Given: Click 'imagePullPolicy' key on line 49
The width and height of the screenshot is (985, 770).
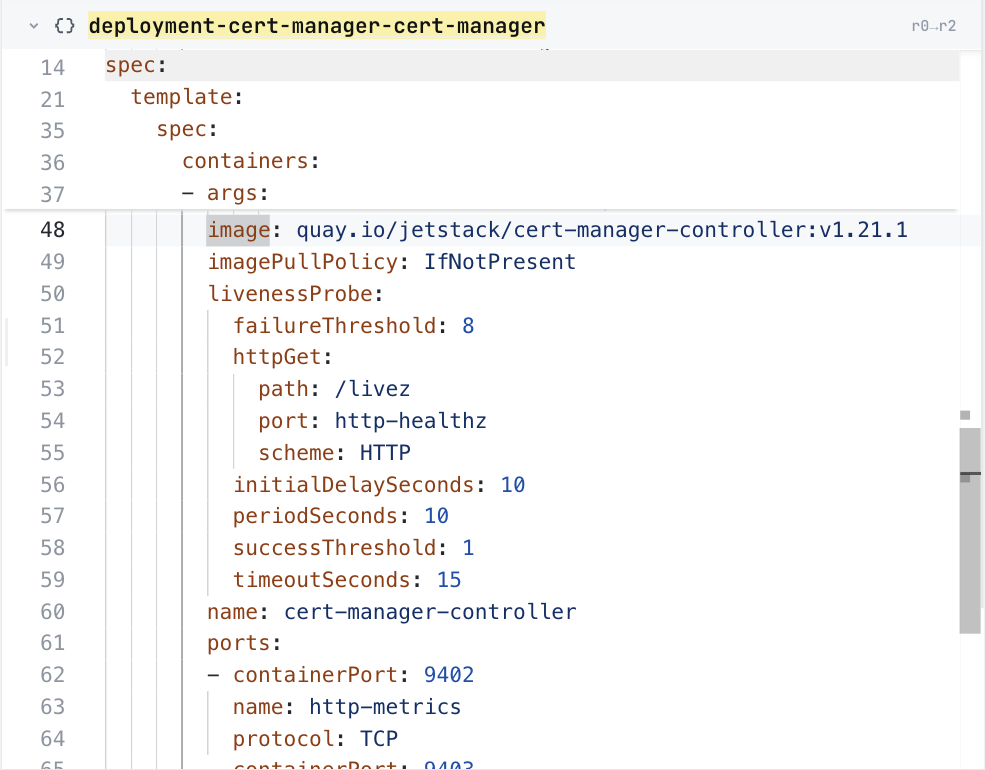Looking at the screenshot, I should click(303, 262).
